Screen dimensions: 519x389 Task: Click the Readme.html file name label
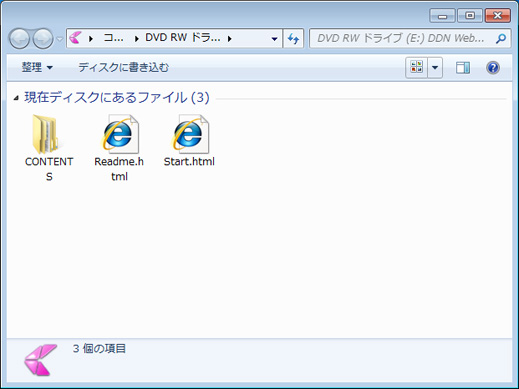coord(119,169)
